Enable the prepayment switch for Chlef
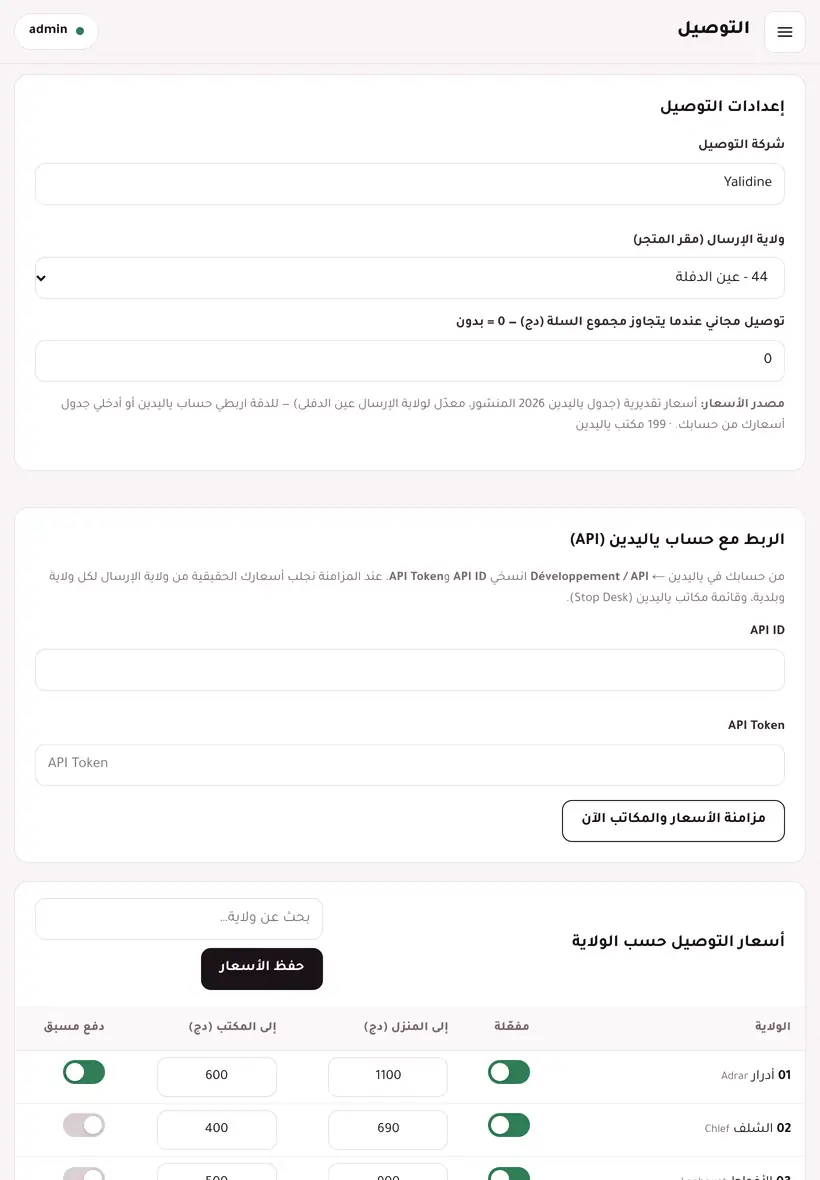820x1180 pixels. point(84,1125)
